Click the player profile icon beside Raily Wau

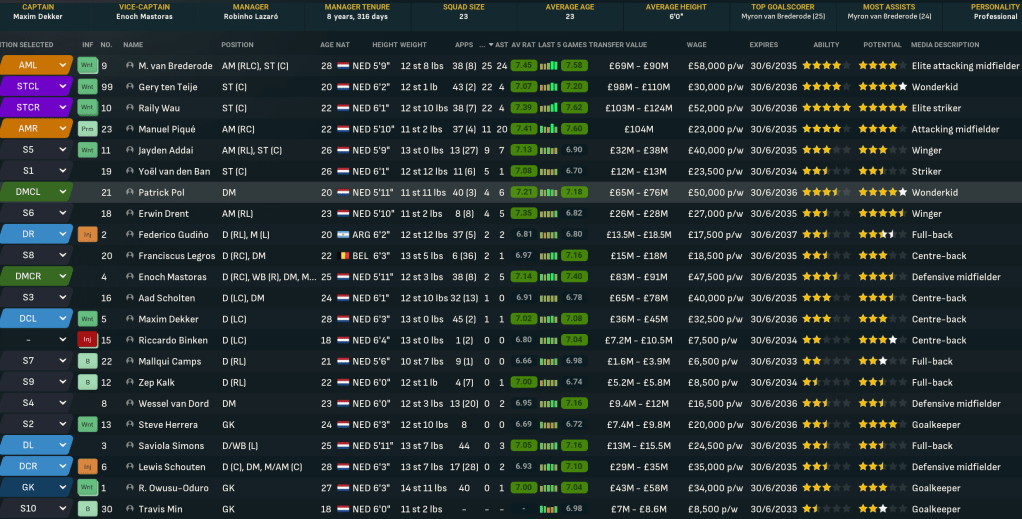coord(130,108)
